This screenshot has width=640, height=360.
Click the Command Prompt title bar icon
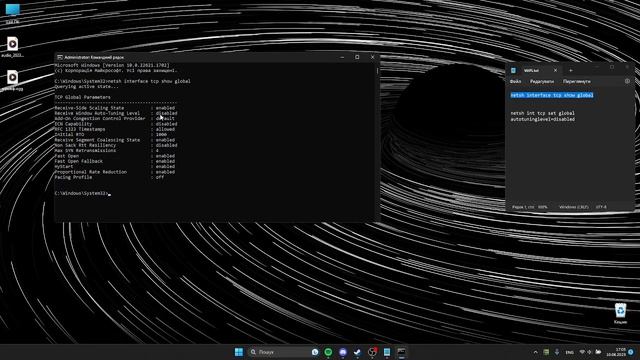60,57
